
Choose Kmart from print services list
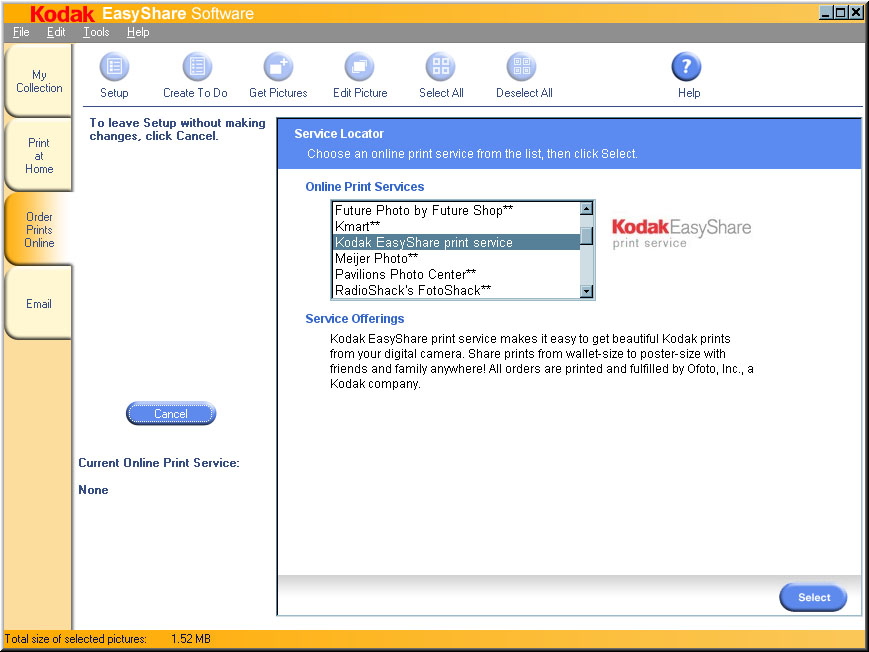coord(357,227)
